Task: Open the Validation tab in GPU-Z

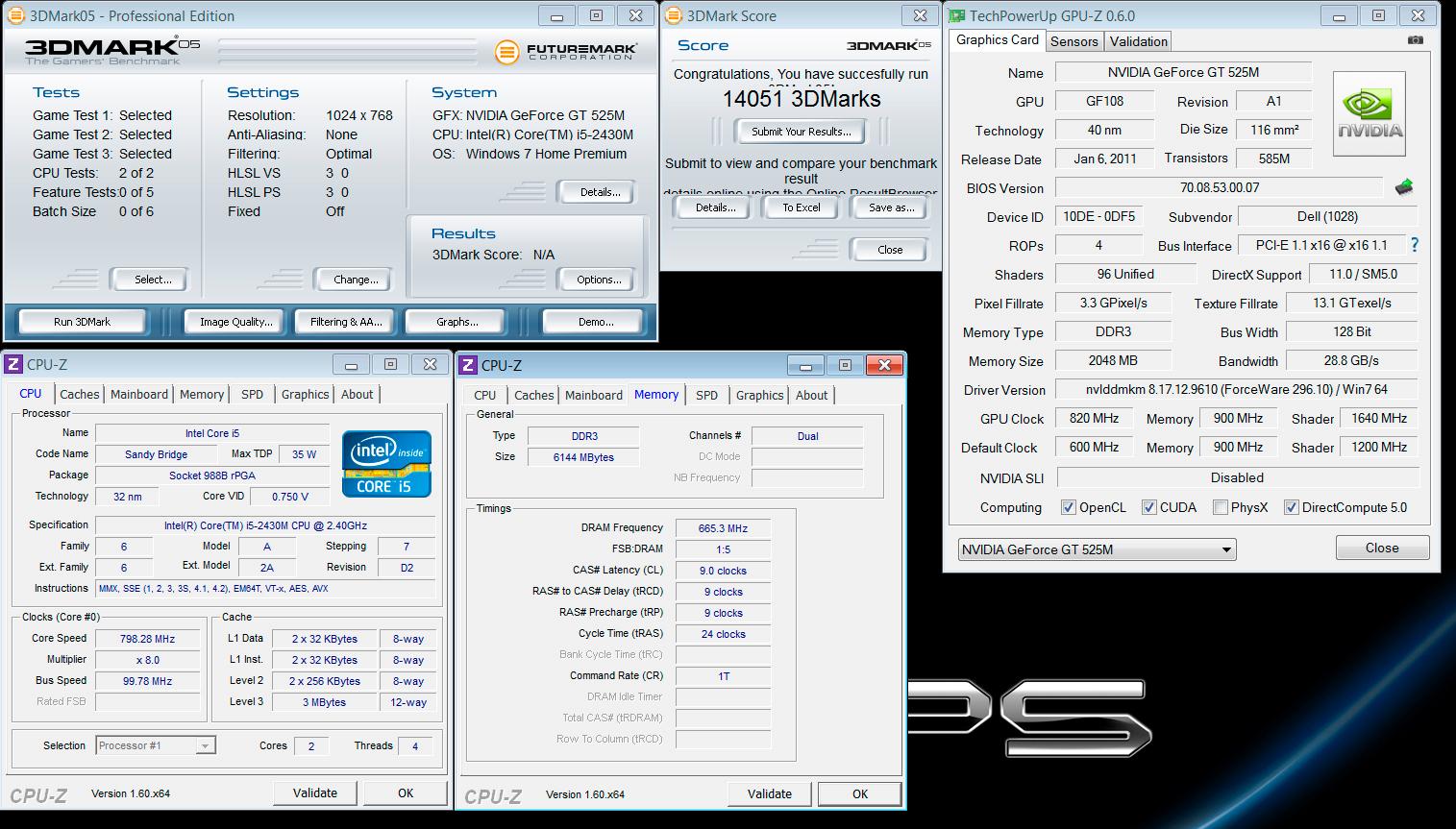Action: click(x=1138, y=41)
